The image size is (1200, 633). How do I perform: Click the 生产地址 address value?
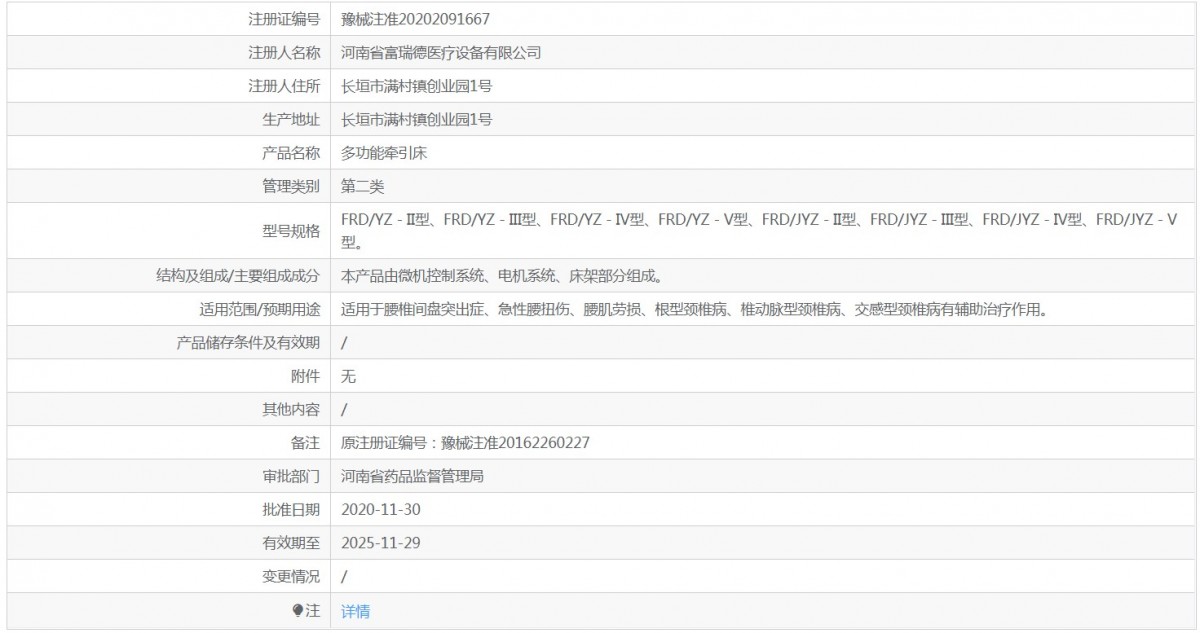tap(416, 119)
